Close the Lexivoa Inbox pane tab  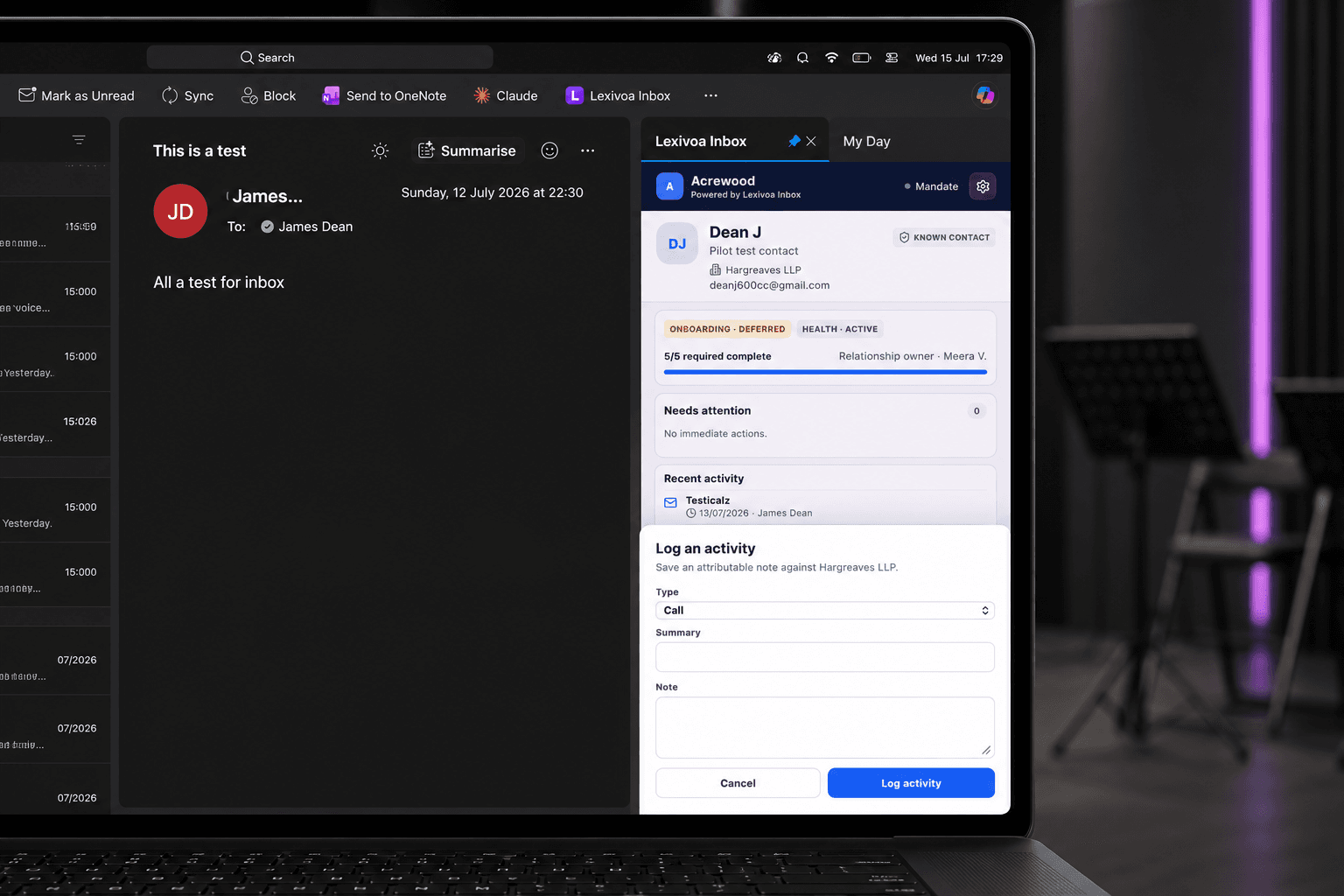tap(811, 141)
